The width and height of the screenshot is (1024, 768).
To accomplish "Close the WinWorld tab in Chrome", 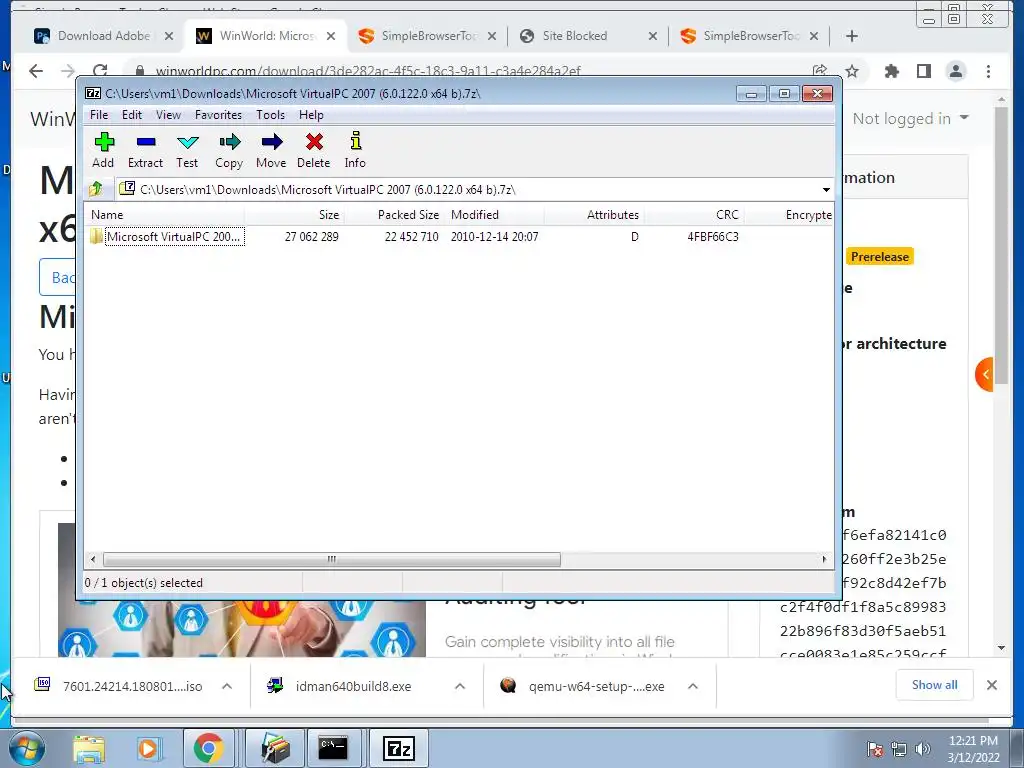I will tap(331, 36).
